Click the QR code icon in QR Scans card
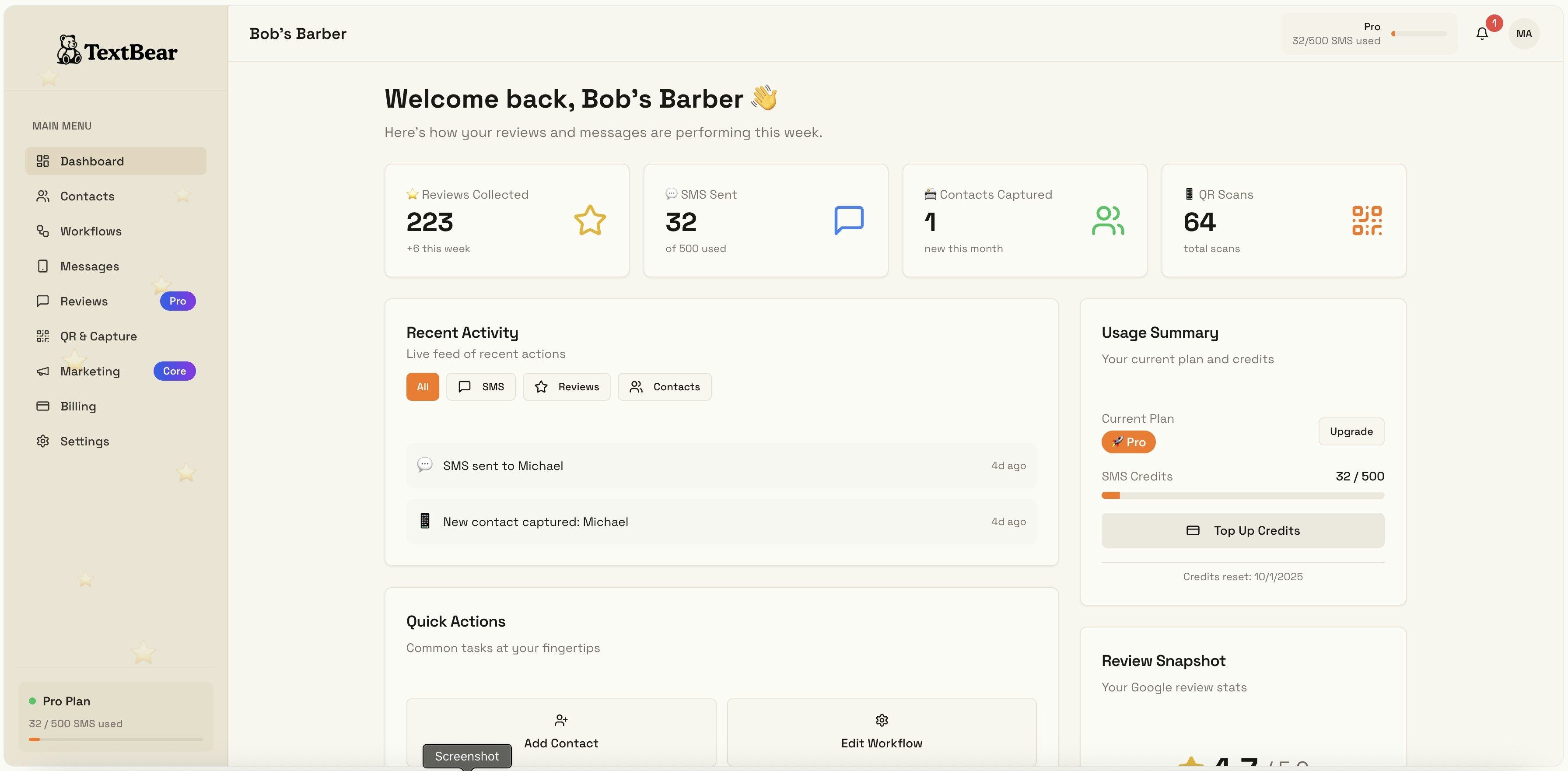The image size is (1568, 771). [1366, 221]
